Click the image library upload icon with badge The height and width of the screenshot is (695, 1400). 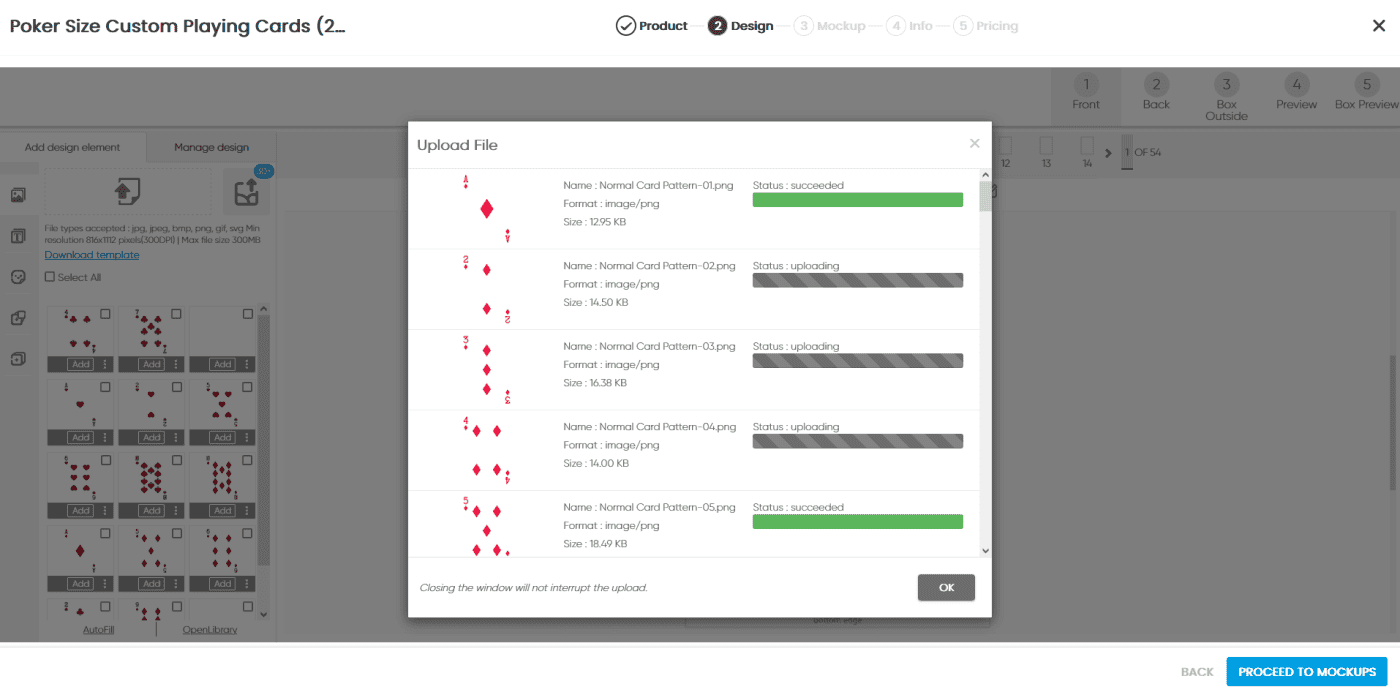246,192
